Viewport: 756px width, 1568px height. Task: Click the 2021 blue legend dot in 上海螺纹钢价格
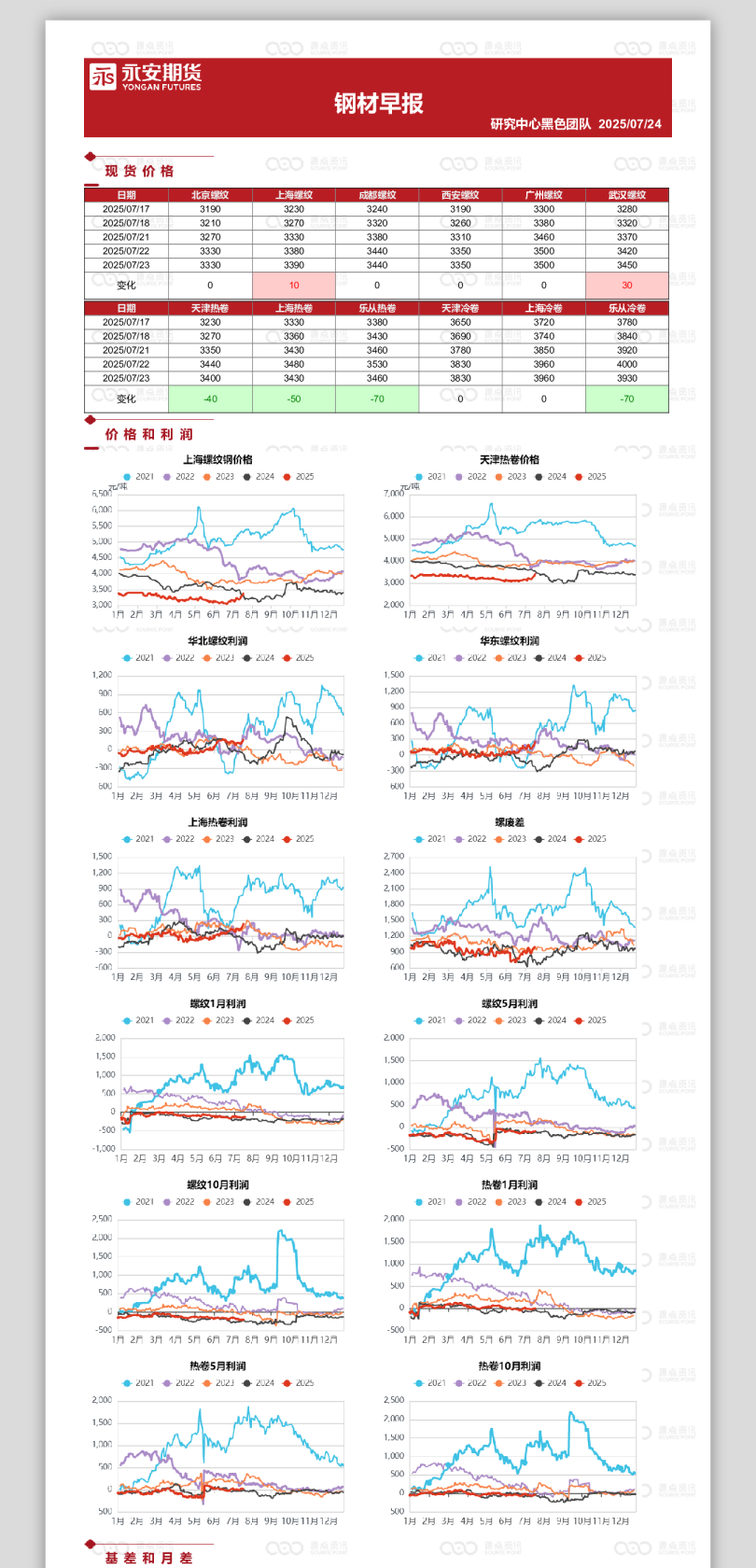(127, 477)
